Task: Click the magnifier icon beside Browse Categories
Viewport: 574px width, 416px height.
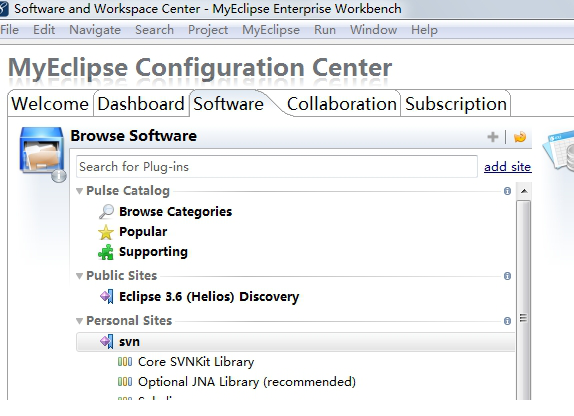Action: 106,212
